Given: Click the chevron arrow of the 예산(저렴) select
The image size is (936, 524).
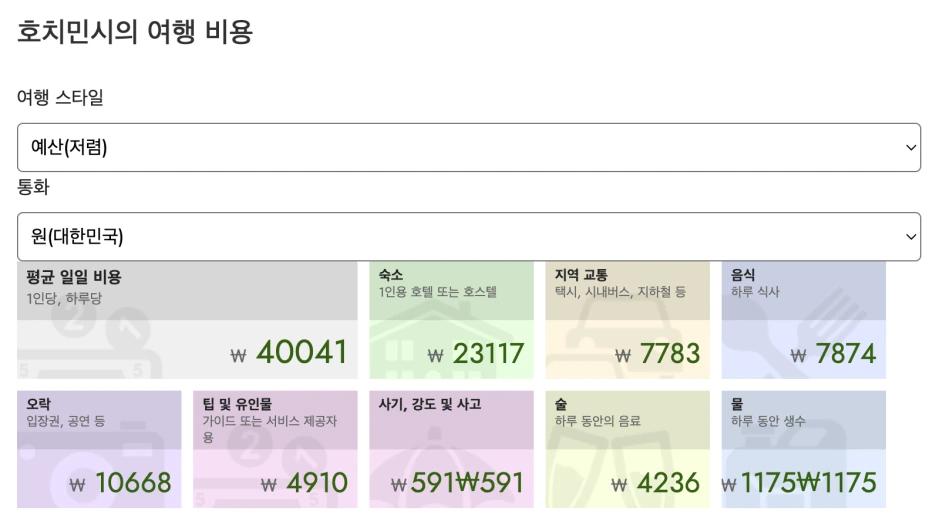Looking at the screenshot, I should [910, 147].
